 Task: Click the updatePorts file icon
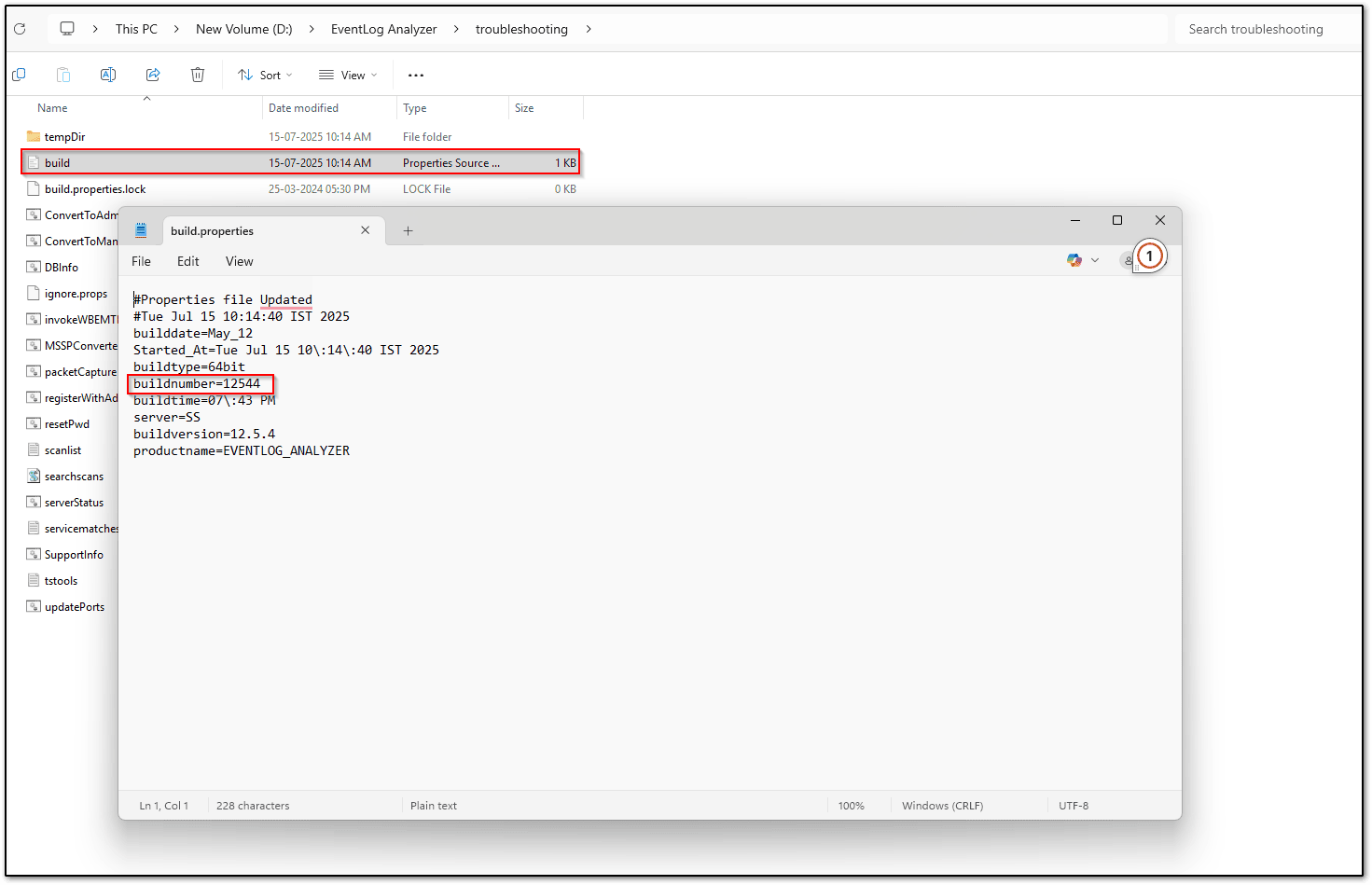click(34, 606)
